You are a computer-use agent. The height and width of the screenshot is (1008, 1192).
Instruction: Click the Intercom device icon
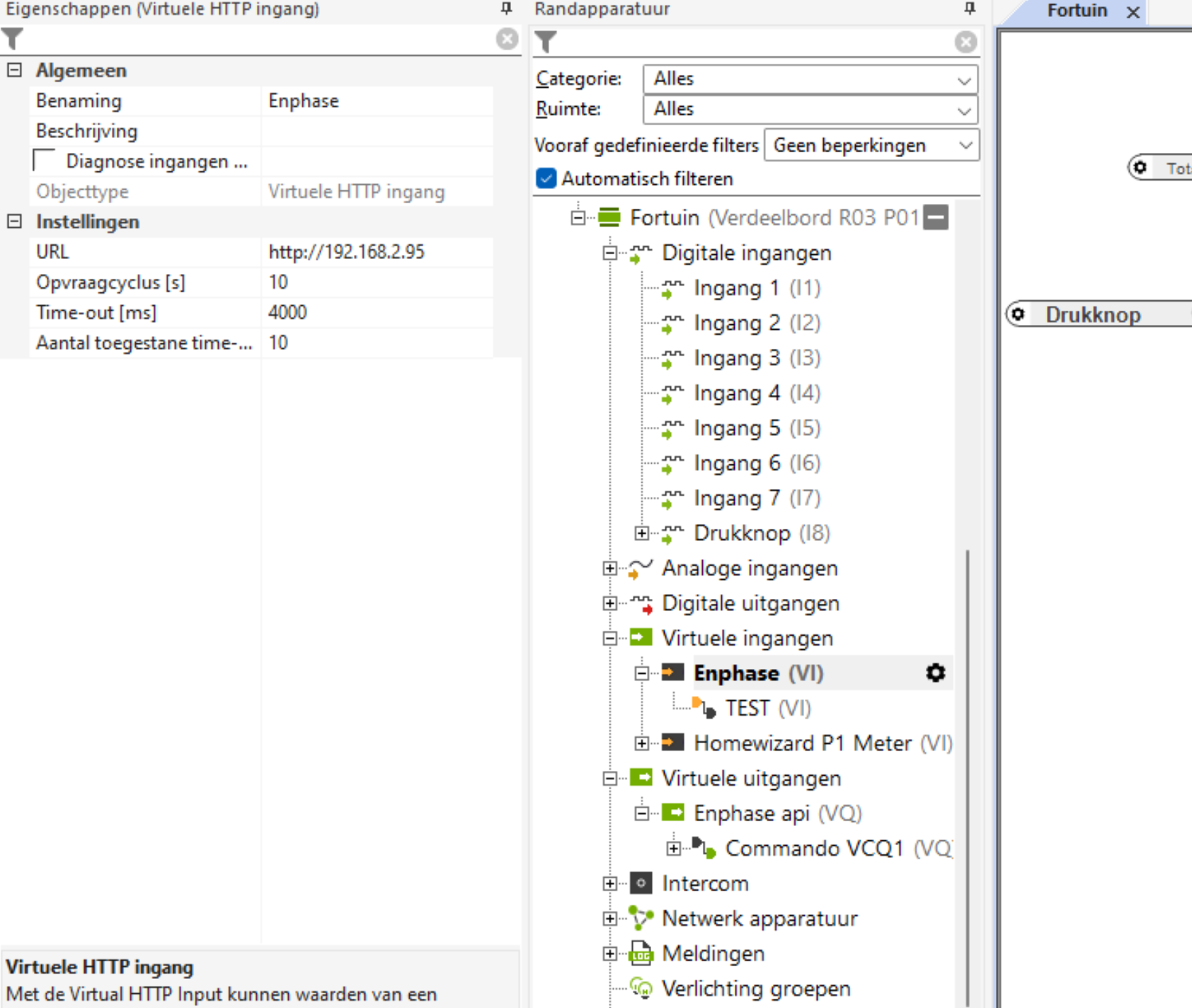[641, 883]
